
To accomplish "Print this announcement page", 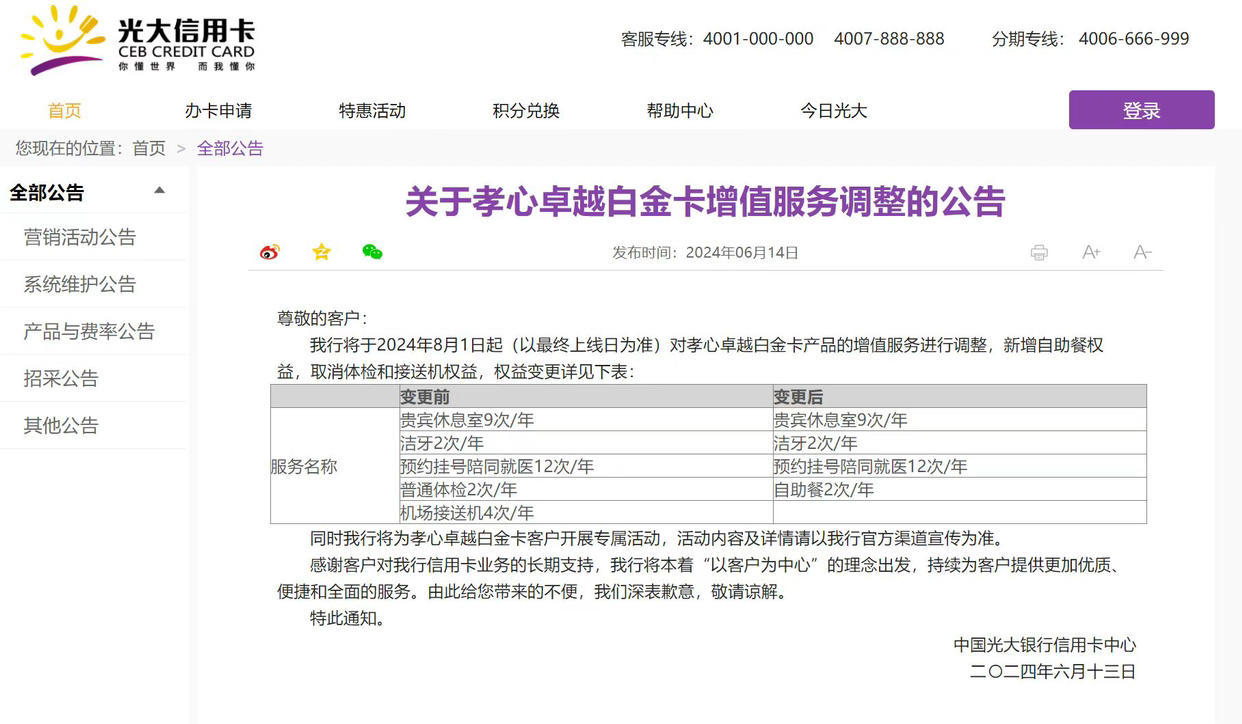I will [1039, 253].
